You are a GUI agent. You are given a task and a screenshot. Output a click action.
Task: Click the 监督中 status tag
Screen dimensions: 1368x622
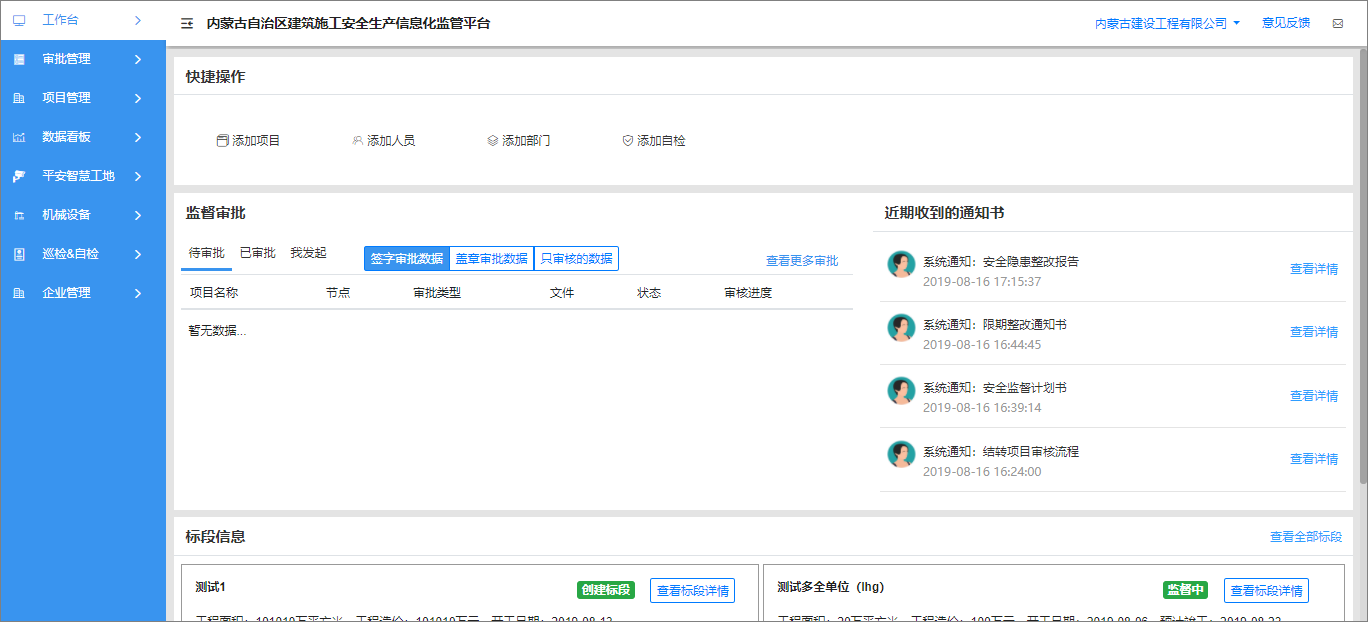click(x=1185, y=590)
